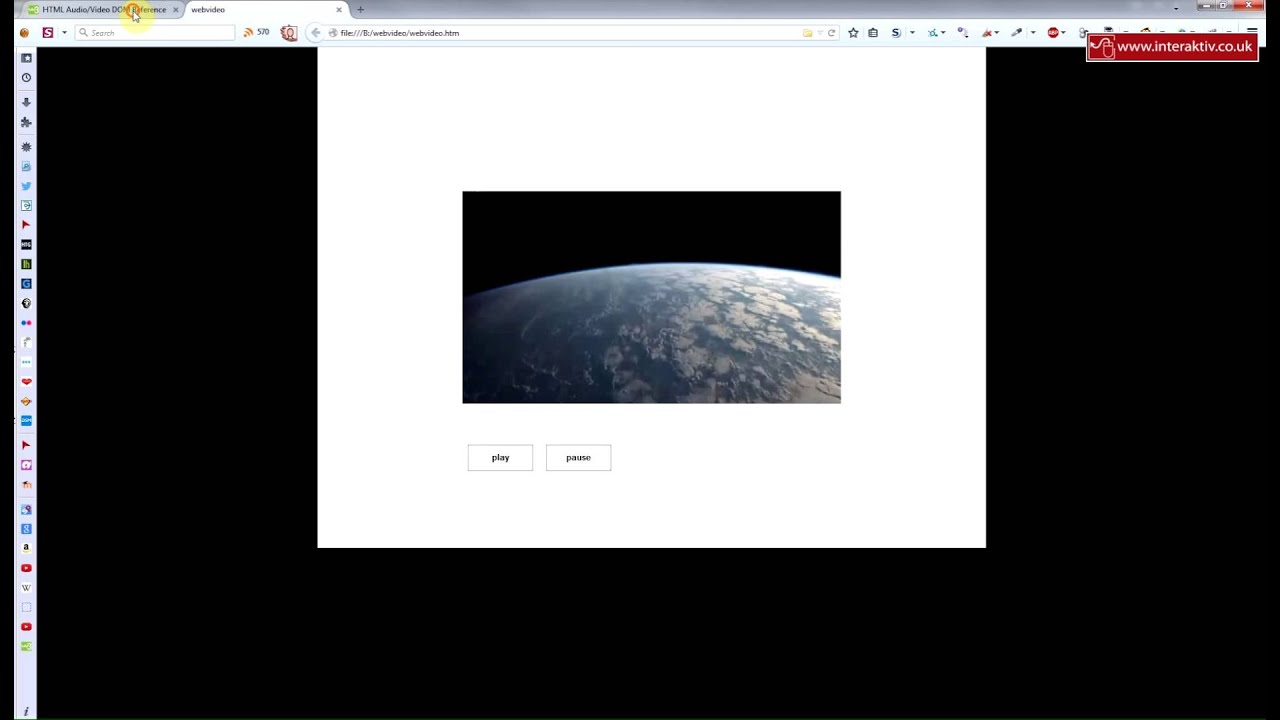Image resolution: width=1280 pixels, height=720 pixels.
Task: Open the history clock icon in the sidebar
Action: (x=26, y=78)
